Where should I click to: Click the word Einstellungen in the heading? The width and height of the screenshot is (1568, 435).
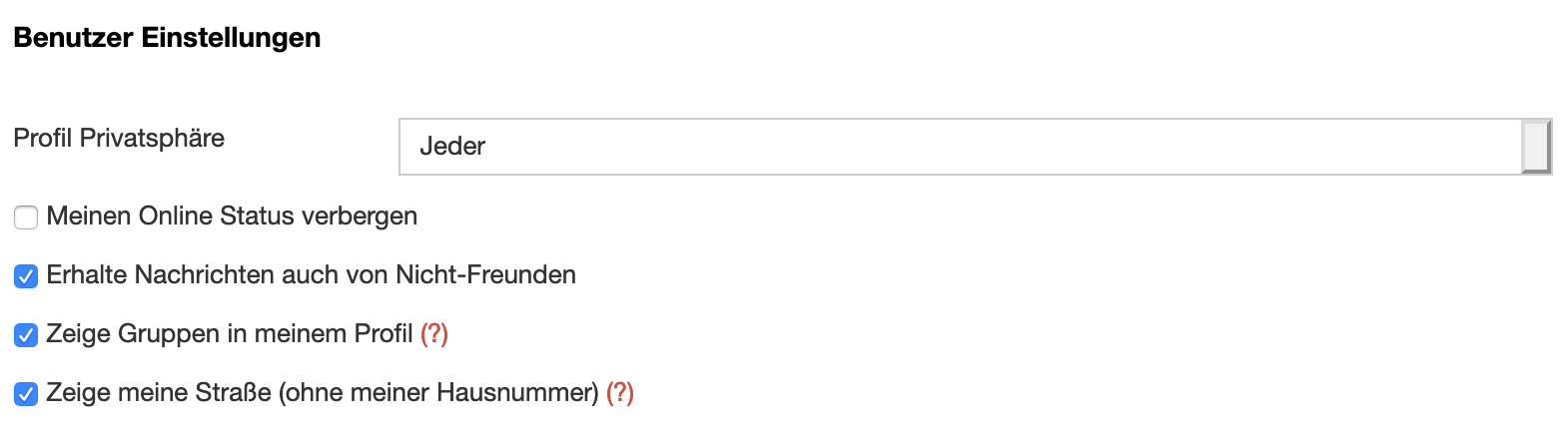coord(231,38)
